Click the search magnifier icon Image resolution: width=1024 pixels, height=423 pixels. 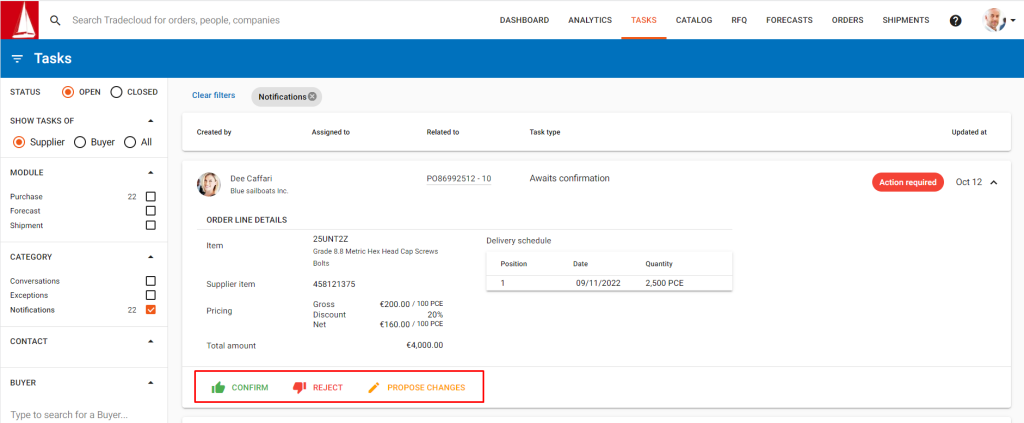(56, 20)
